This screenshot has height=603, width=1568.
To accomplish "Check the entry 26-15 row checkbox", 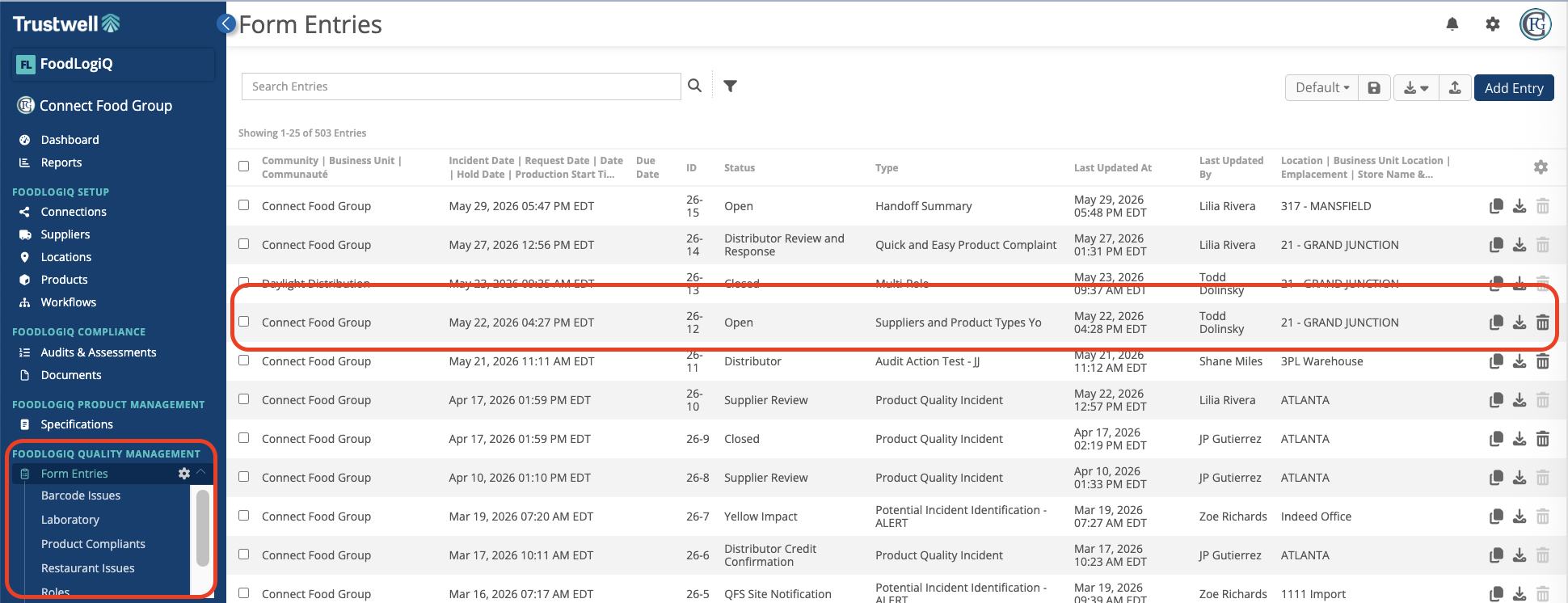I will click(x=243, y=205).
